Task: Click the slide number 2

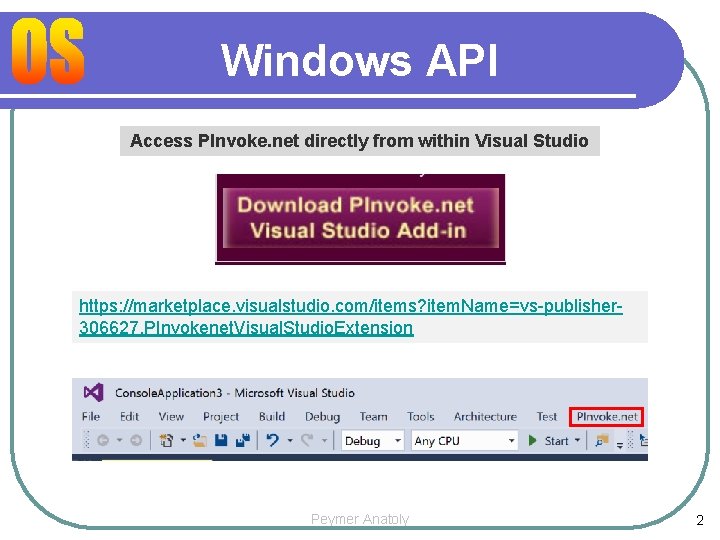Action: tap(699, 520)
